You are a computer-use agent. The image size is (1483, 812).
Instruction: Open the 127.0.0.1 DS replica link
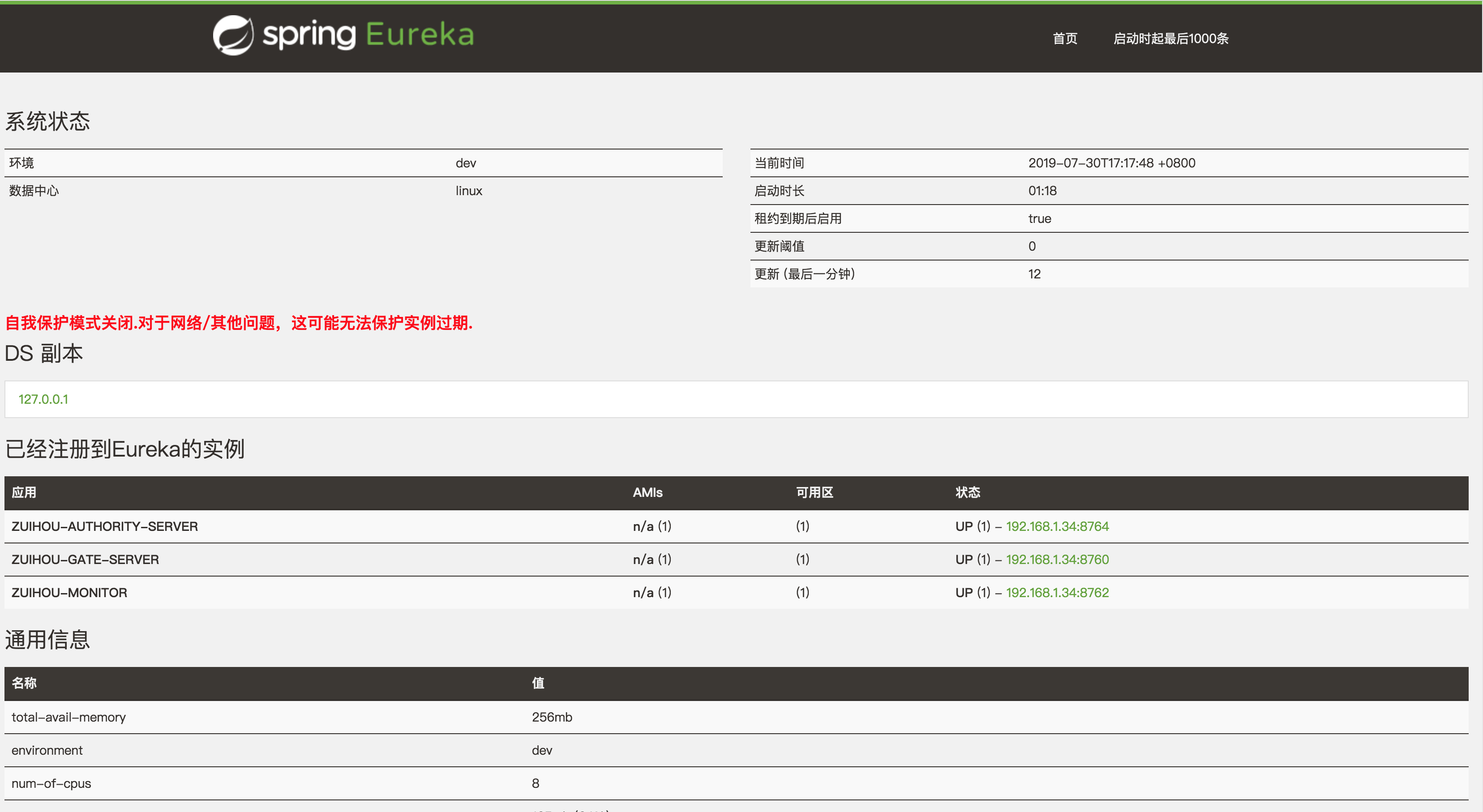(43, 399)
